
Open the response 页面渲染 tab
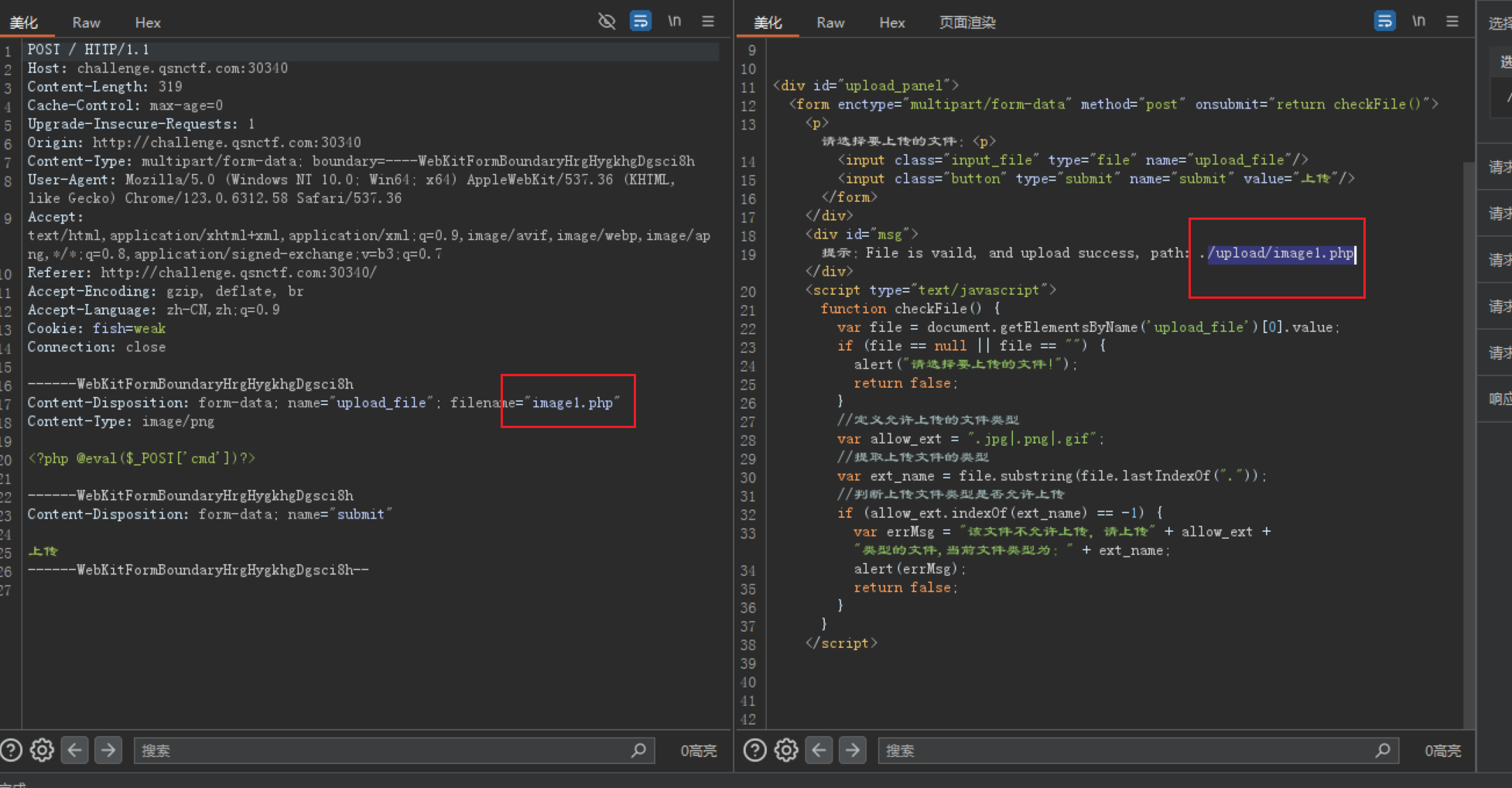coord(967,22)
